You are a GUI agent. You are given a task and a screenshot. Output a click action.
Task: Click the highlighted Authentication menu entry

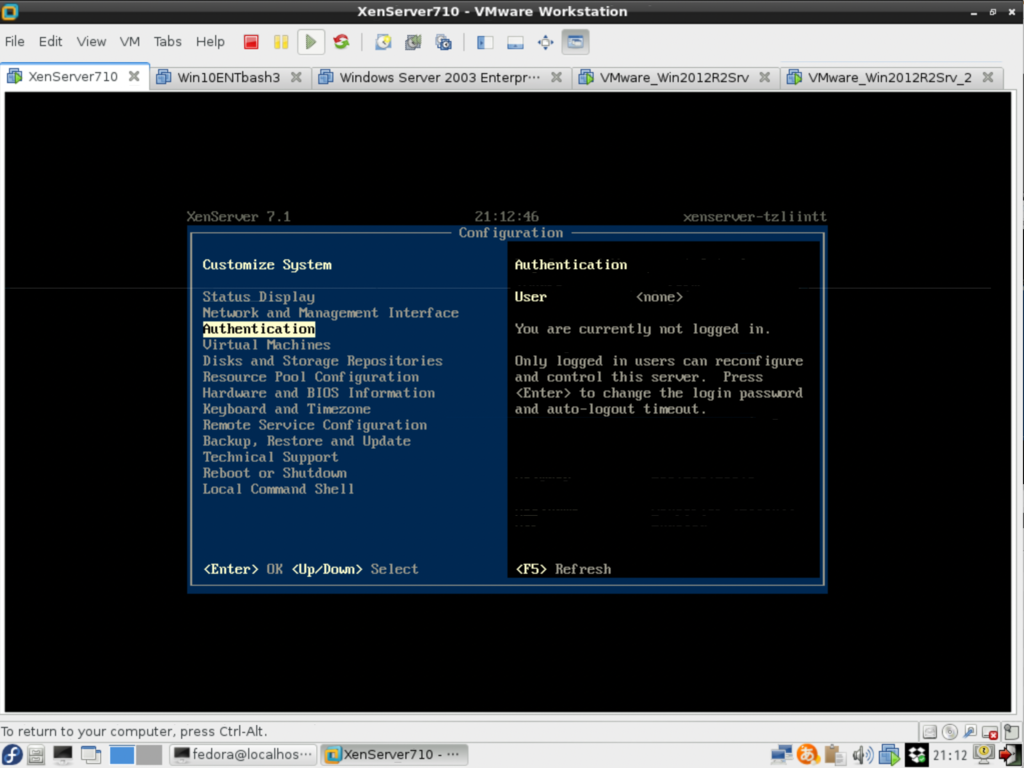(x=259, y=329)
